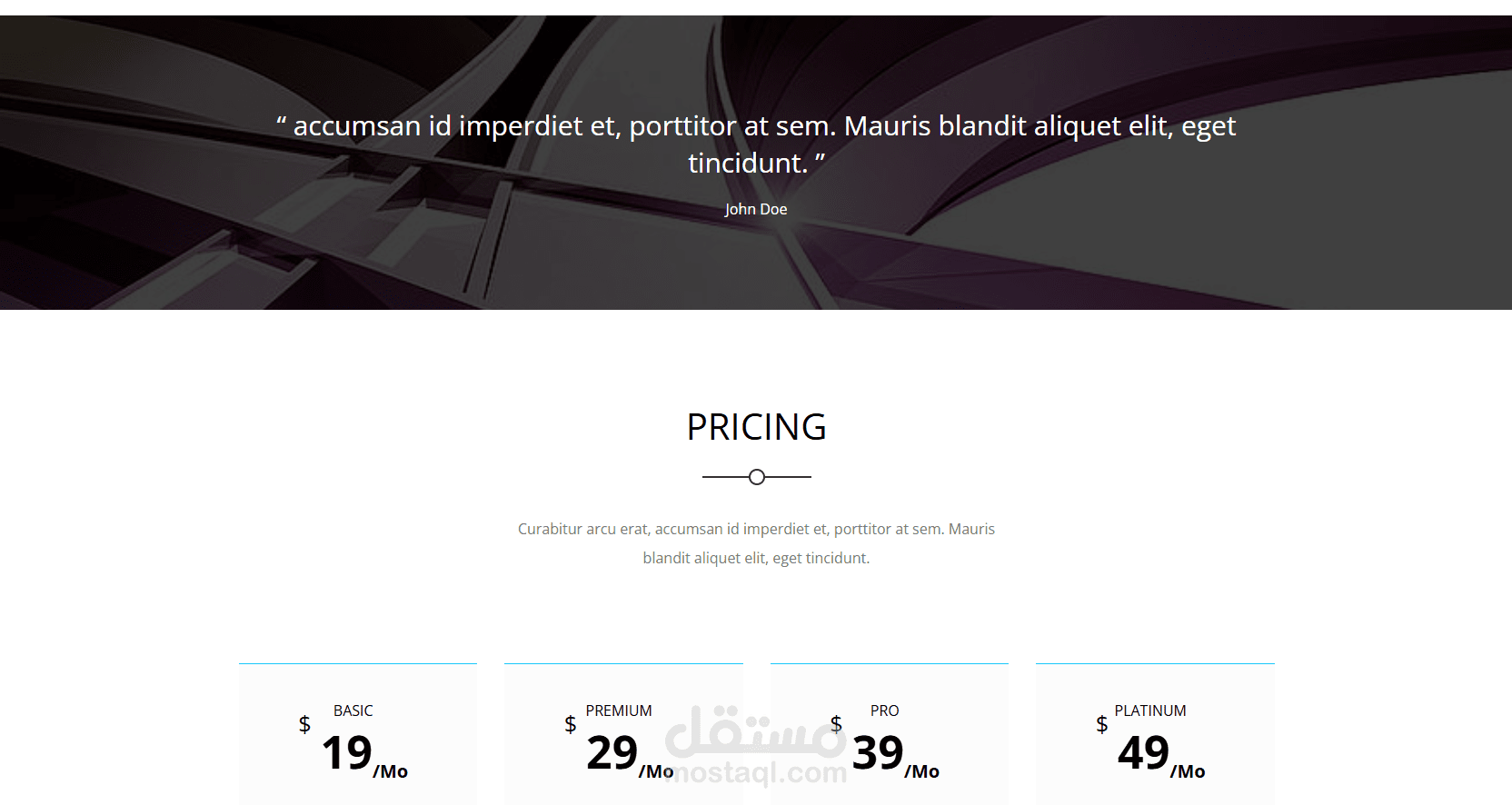
Task: Click the circle ornament under the Pricing heading
Action: 757,477
